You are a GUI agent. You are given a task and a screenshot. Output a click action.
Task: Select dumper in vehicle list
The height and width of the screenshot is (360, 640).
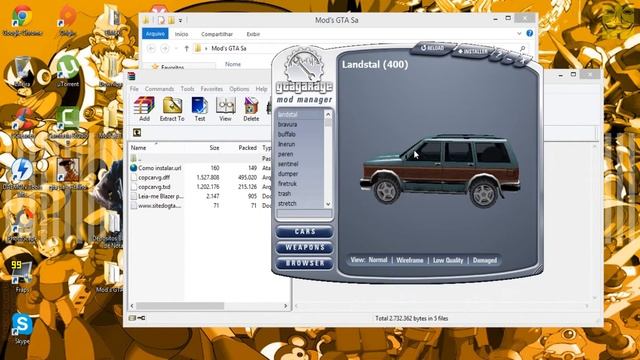pos(288,173)
